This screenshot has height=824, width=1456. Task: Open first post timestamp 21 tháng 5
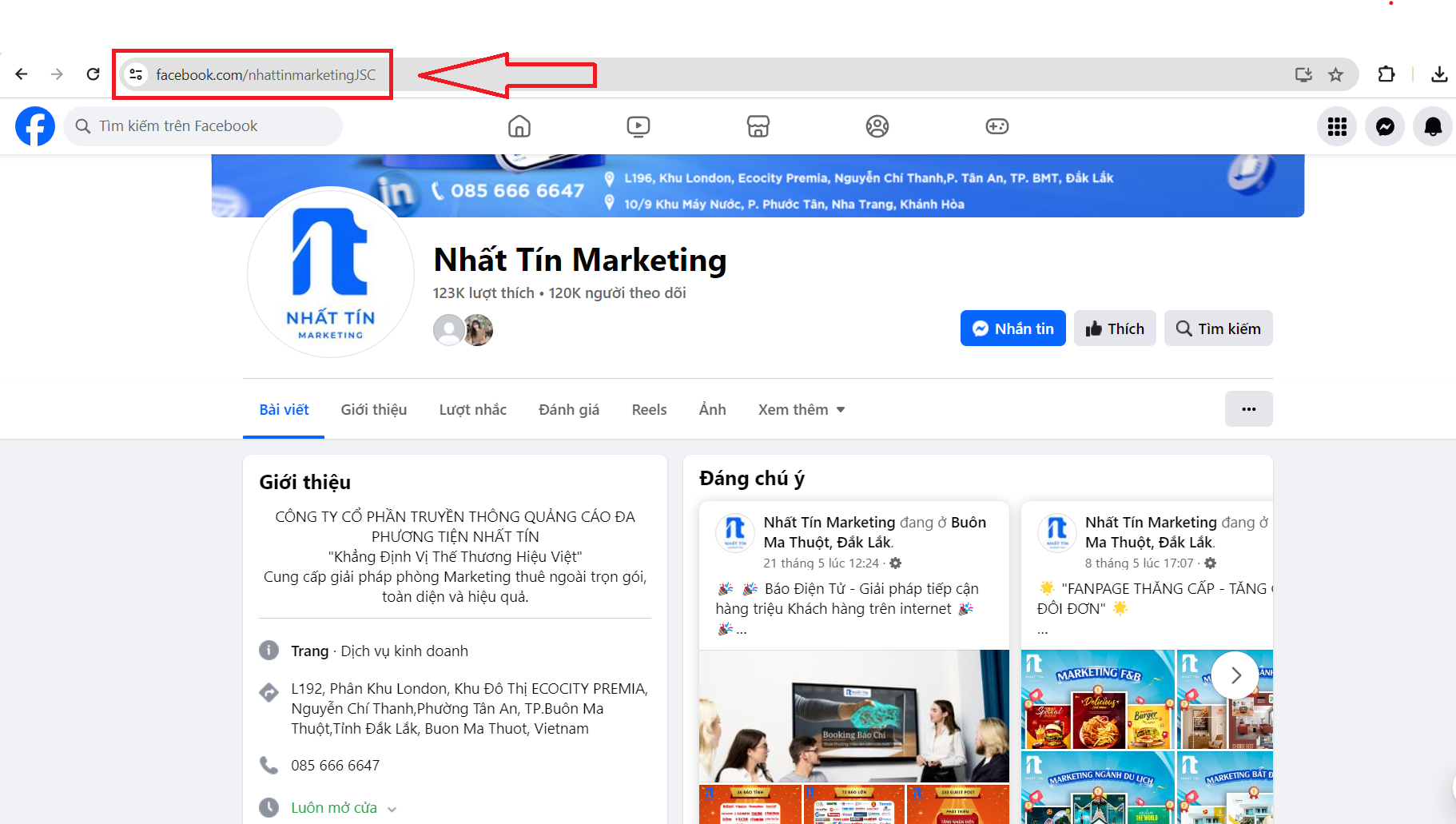tap(821, 563)
